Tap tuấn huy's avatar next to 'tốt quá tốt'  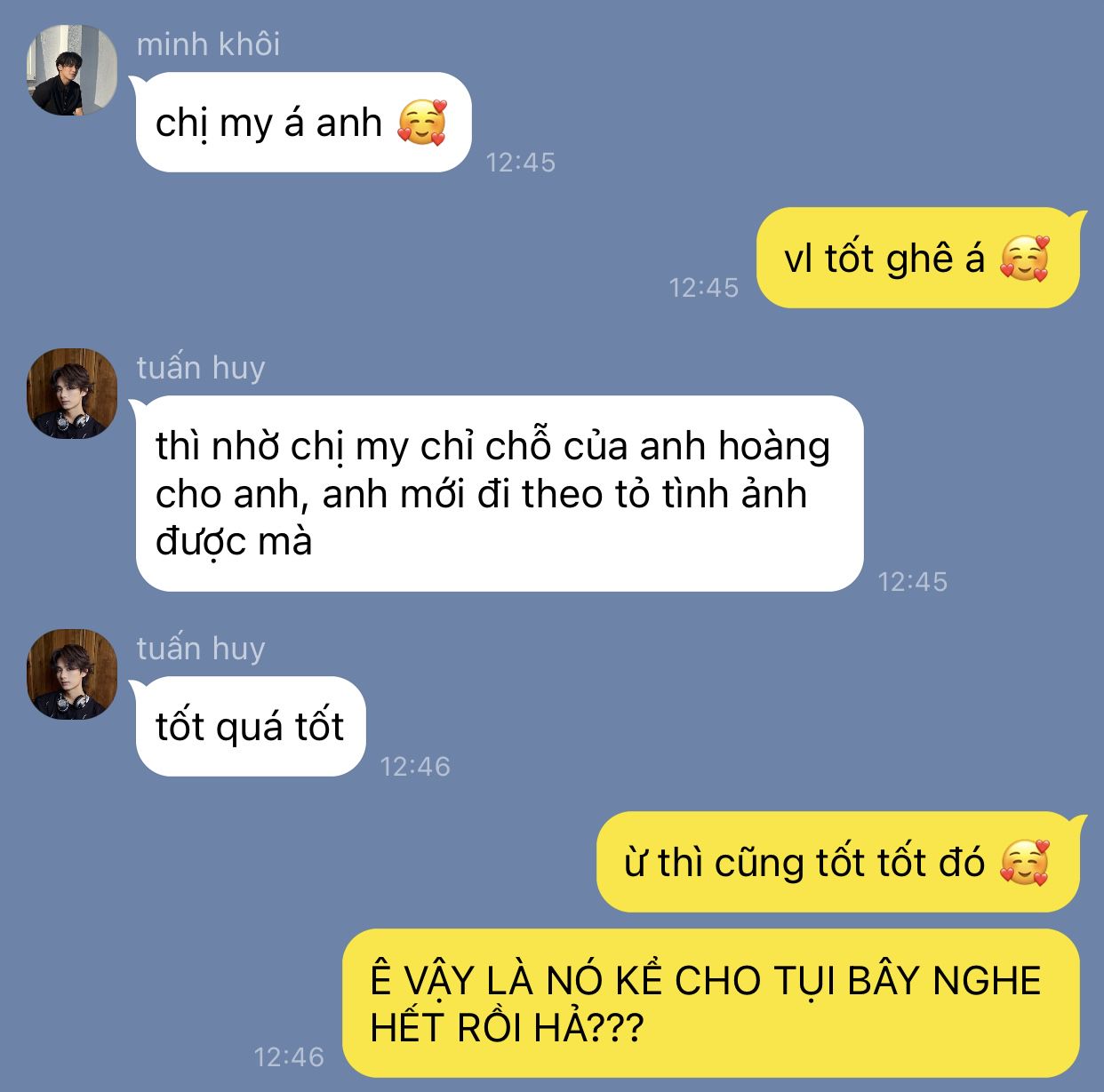coord(72,674)
